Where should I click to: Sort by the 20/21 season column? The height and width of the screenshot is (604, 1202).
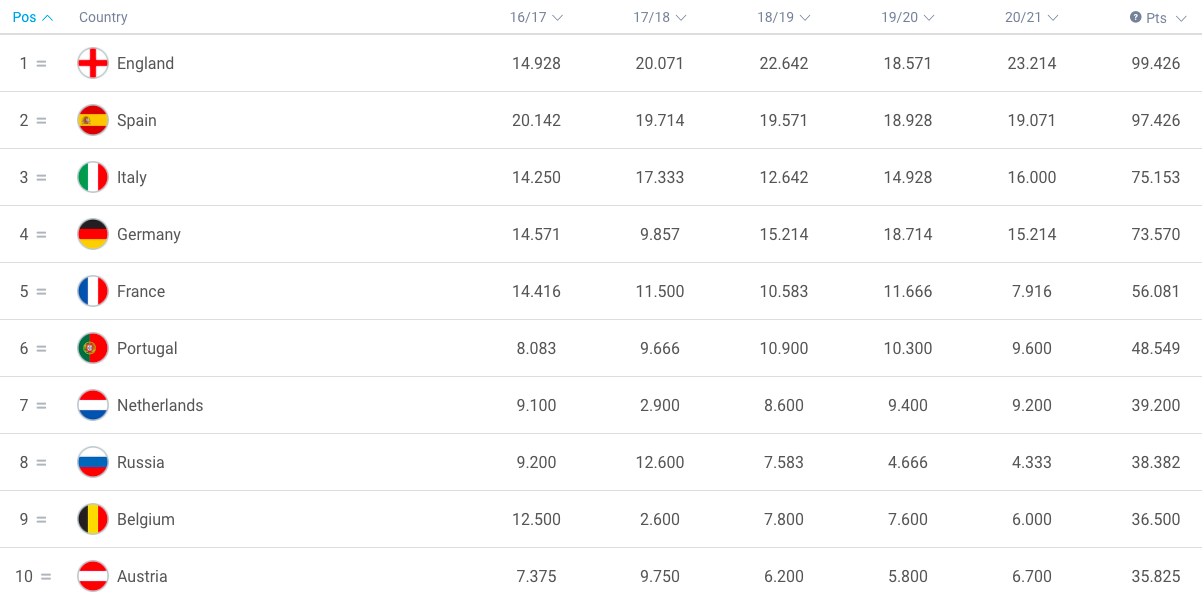[1032, 17]
